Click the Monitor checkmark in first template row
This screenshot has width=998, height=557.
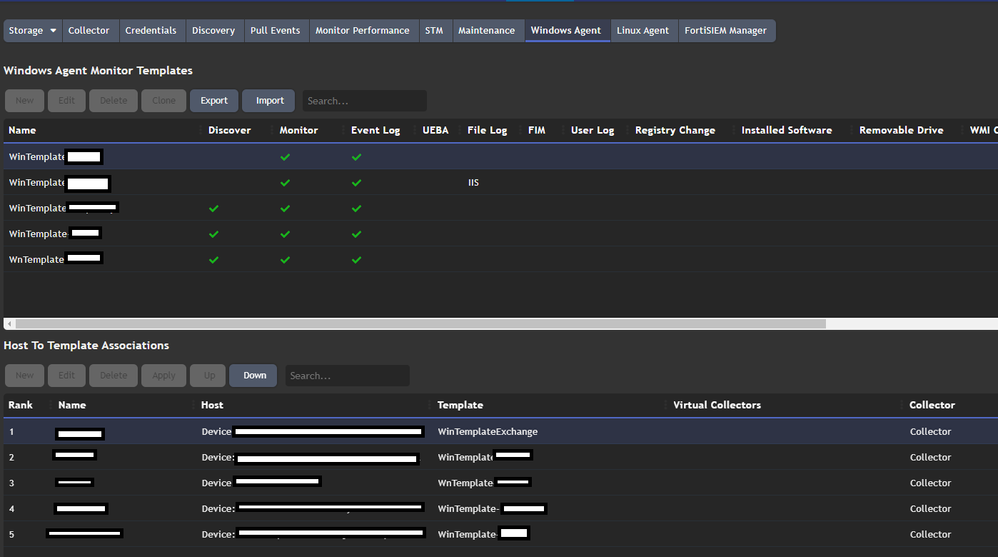pos(285,157)
